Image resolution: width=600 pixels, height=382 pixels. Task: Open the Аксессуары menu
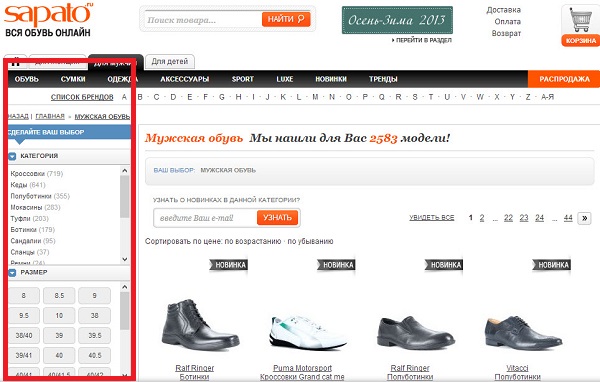[184, 79]
